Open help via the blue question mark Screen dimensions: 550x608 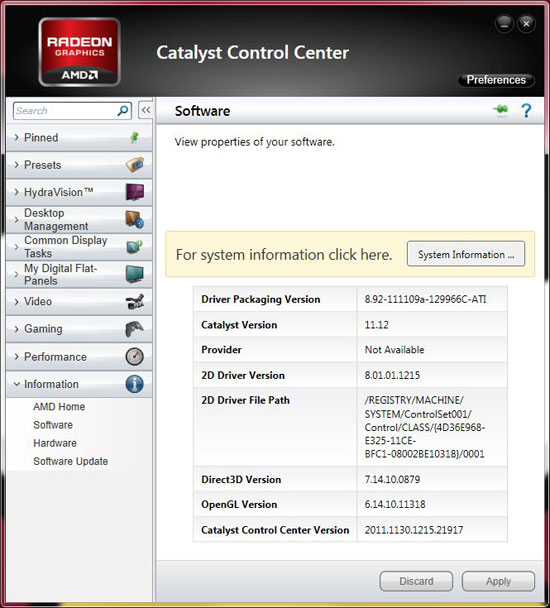coord(526,111)
